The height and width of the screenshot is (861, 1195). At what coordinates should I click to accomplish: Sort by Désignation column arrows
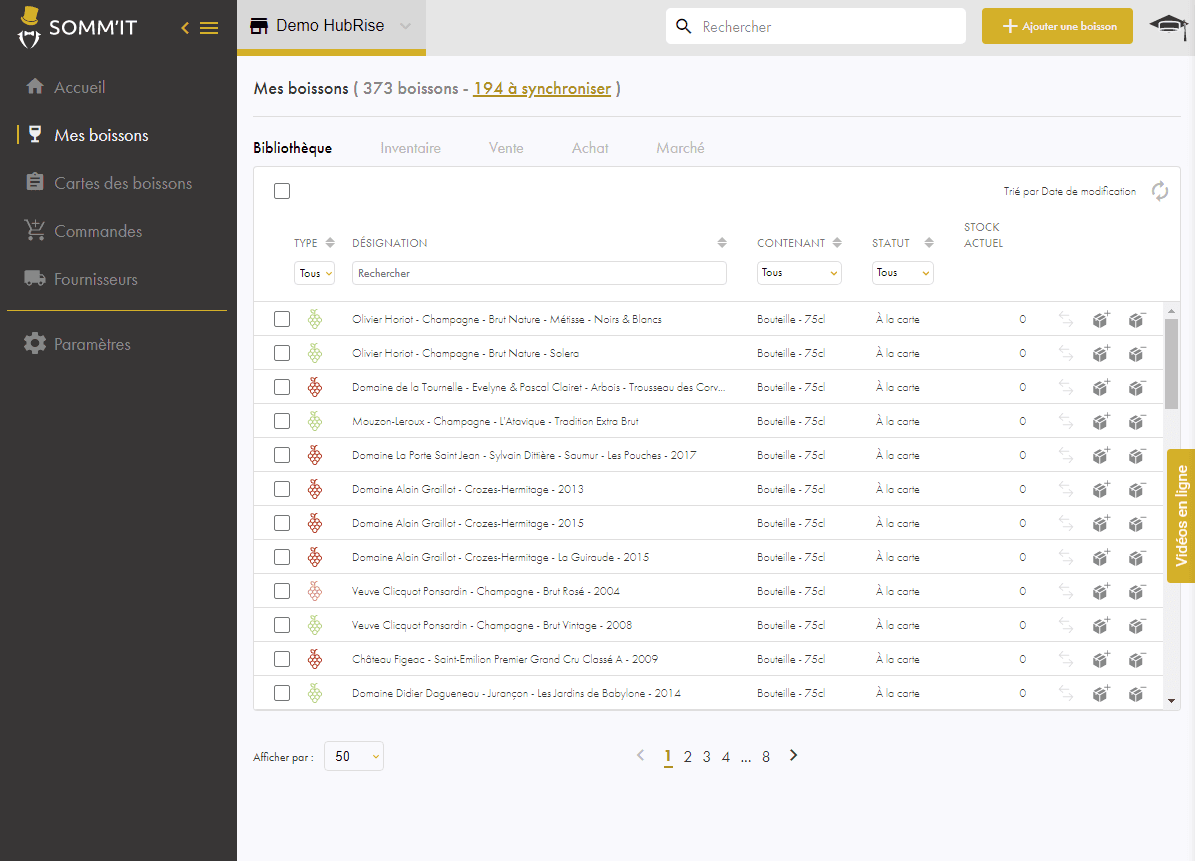point(722,243)
